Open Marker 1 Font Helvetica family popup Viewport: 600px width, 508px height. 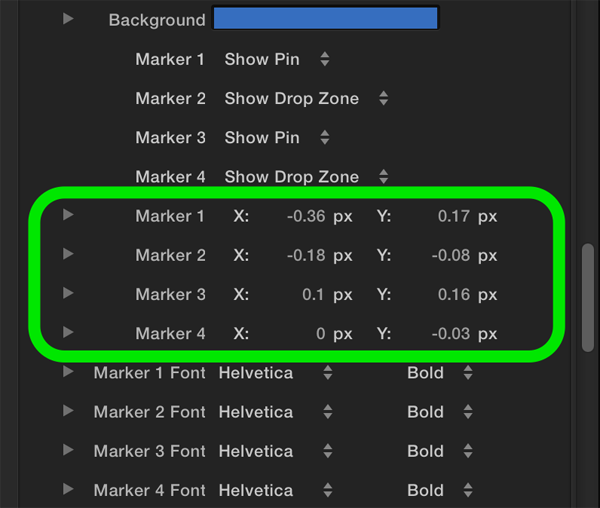click(276, 373)
